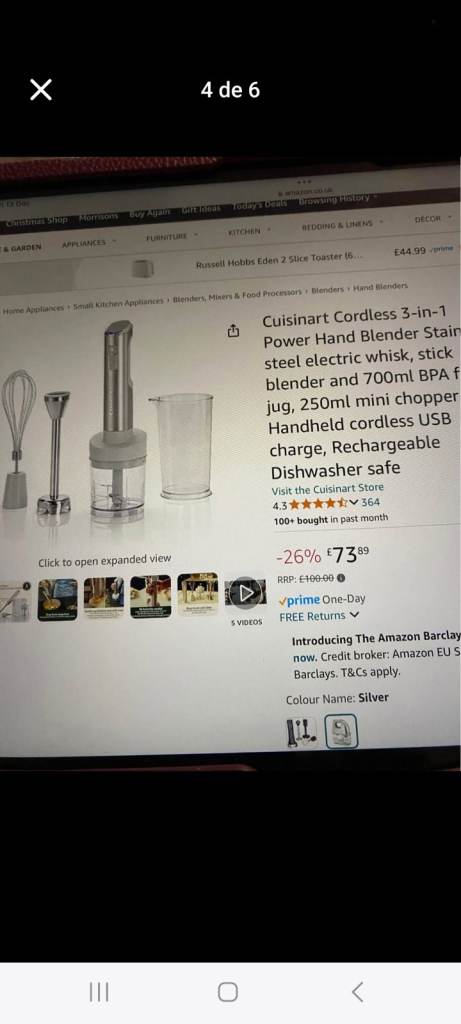Open the Kitchen category menu
The width and height of the screenshot is (461, 1024).
tap(249, 231)
